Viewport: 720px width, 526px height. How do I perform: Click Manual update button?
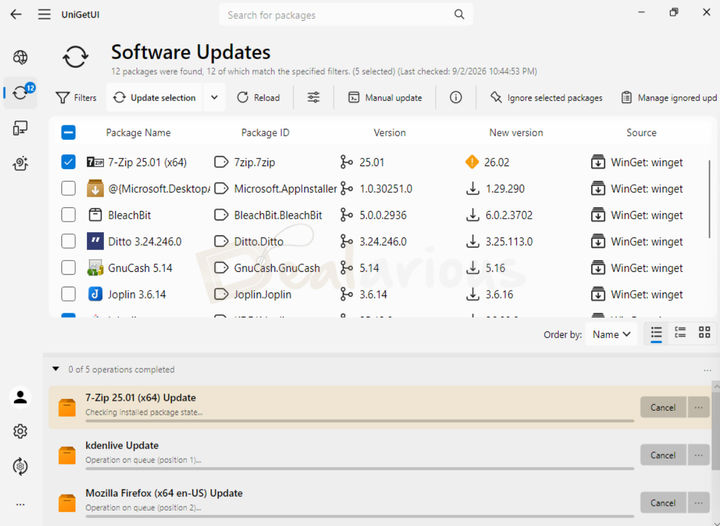[385, 97]
